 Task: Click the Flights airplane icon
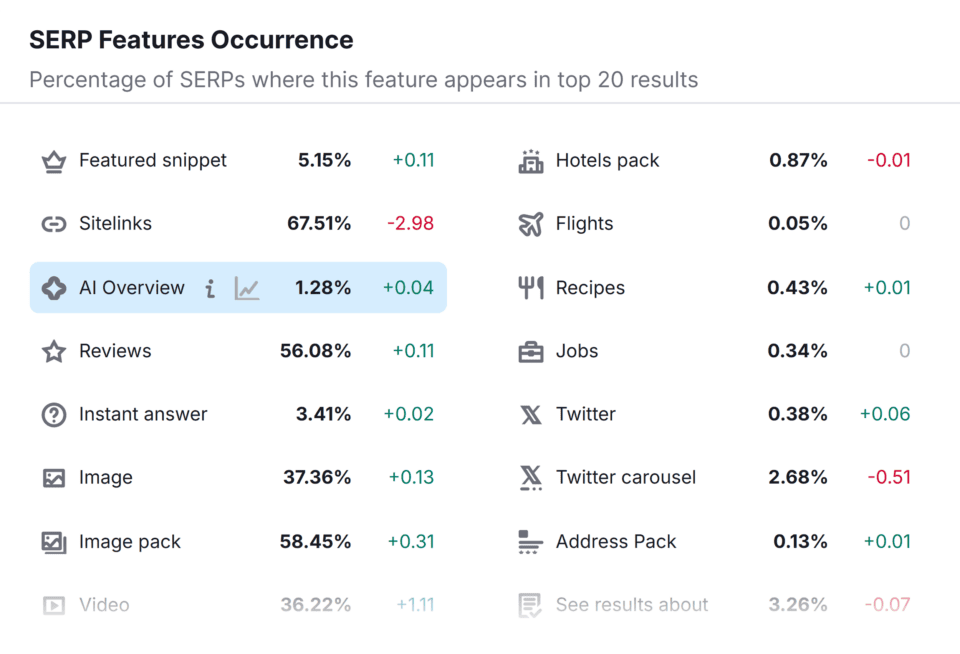(530, 224)
